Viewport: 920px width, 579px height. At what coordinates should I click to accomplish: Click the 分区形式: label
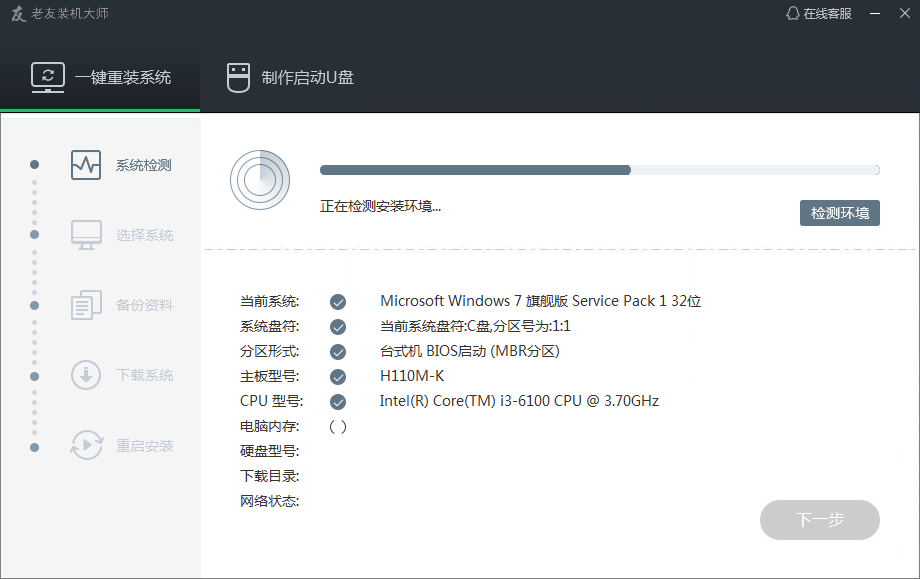click(269, 351)
